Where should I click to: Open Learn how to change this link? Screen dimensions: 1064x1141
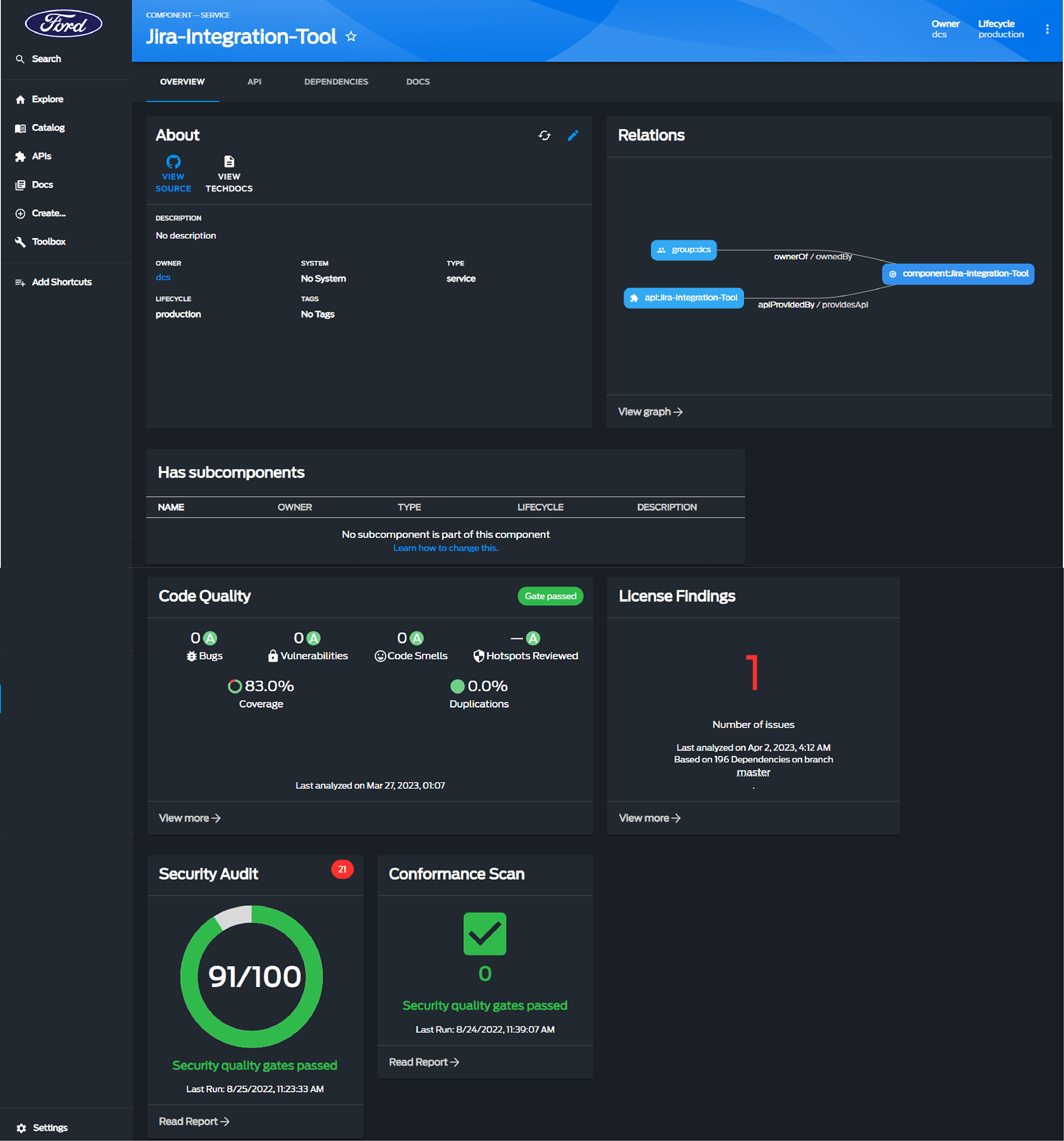pos(446,549)
